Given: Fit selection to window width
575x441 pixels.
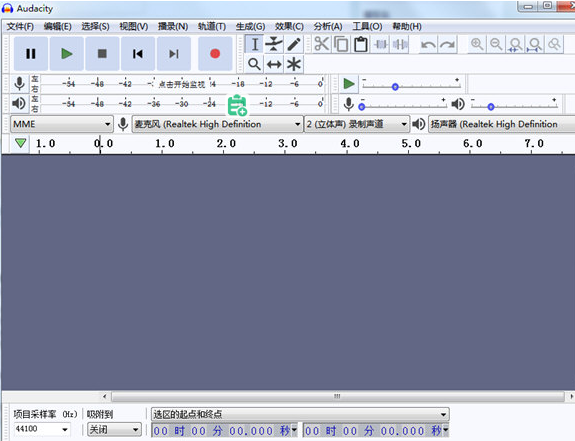Looking at the screenshot, I should tap(515, 44).
